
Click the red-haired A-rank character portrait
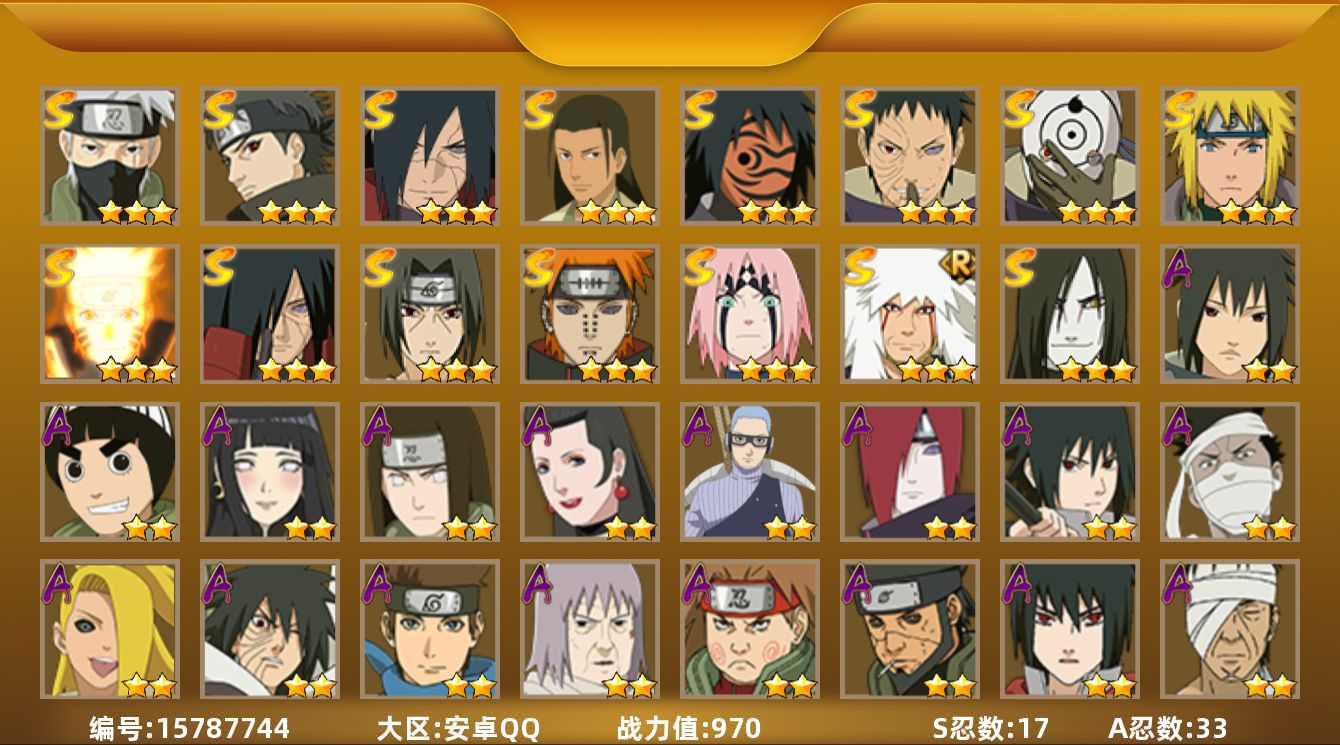pos(910,472)
